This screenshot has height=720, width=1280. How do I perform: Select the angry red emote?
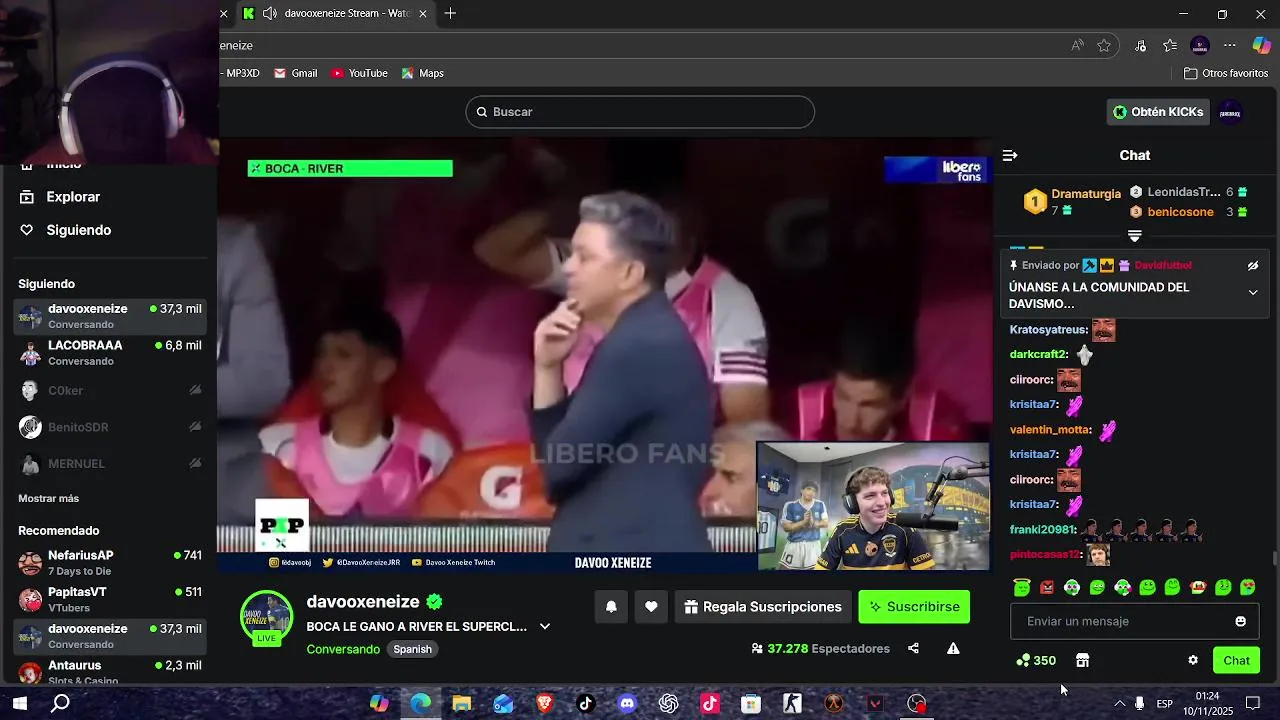click(x=1047, y=587)
